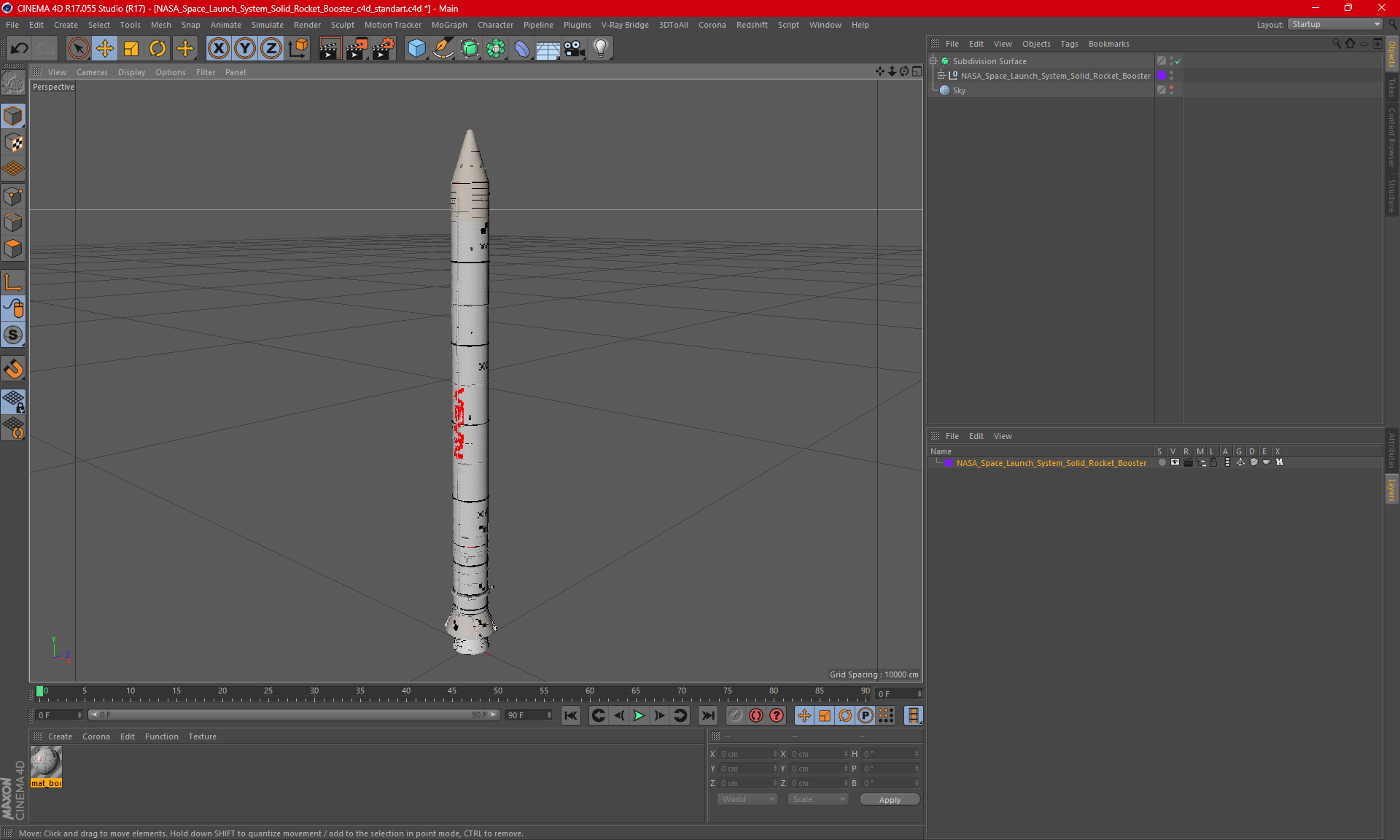Click the Undo arrow icon
The width and height of the screenshot is (1400, 840).
20,48
